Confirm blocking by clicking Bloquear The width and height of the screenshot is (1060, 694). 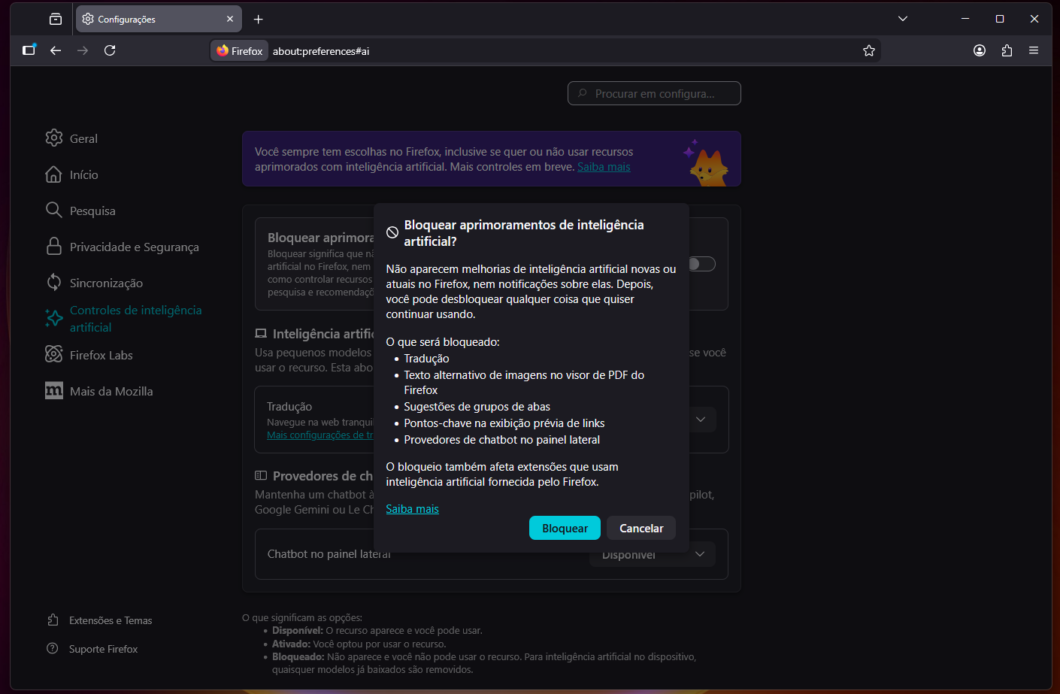click(x=564, y=527)
